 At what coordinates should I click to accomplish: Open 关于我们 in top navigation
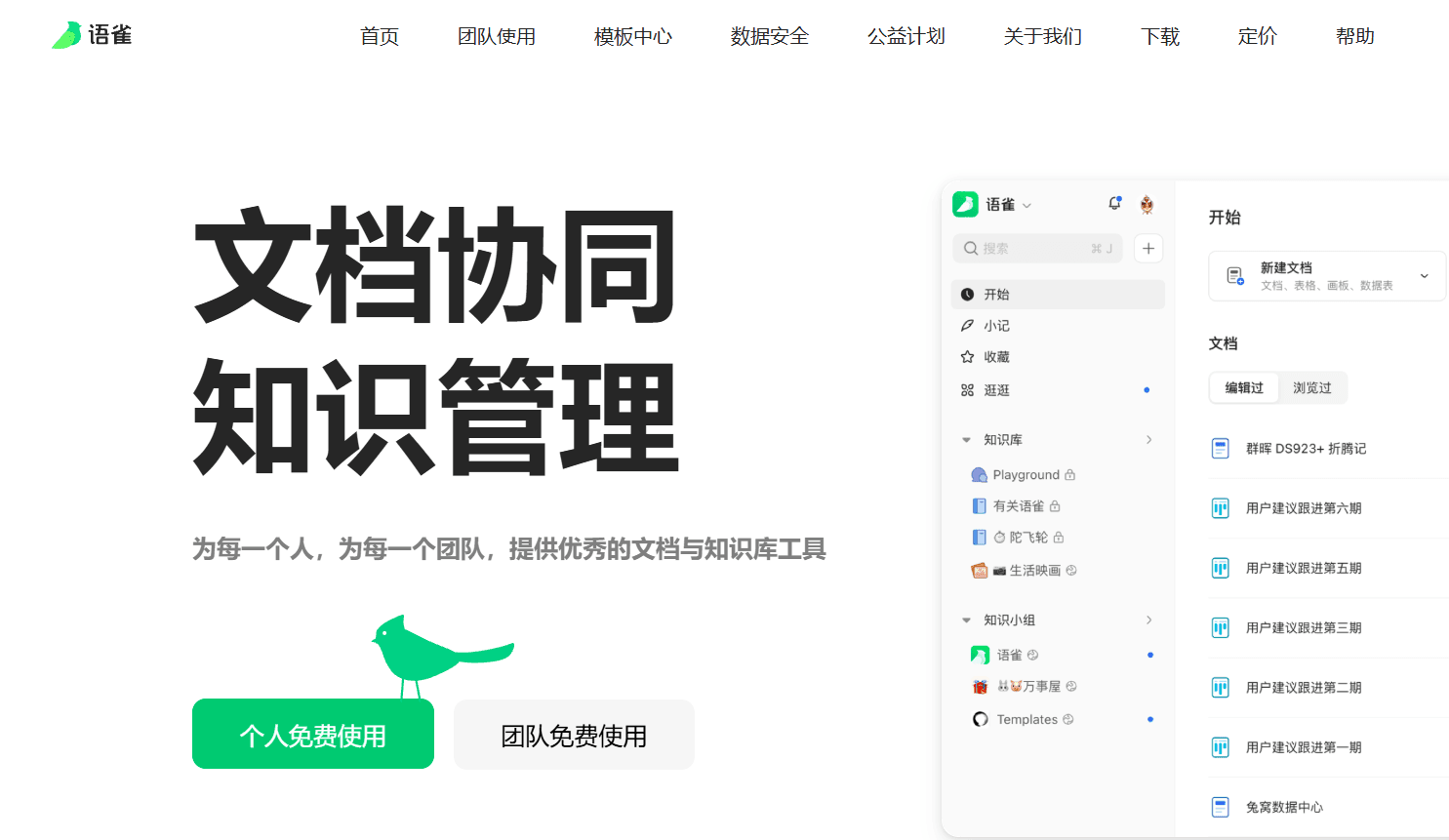pyautogui.click(x=1043, y=36)
